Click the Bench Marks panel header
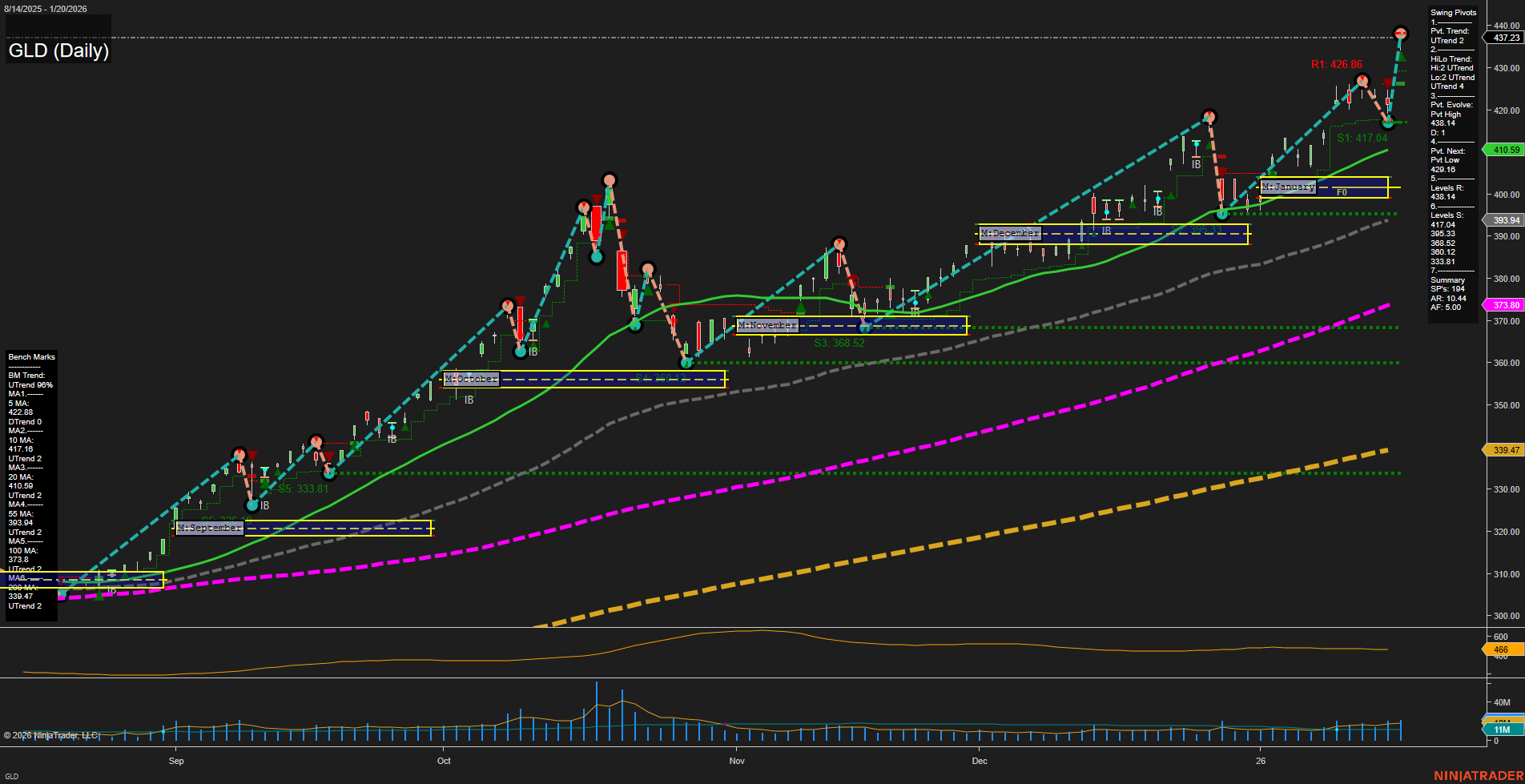Image resolution: width=1525 pixels, height=784 pixels. pos(31,356)
